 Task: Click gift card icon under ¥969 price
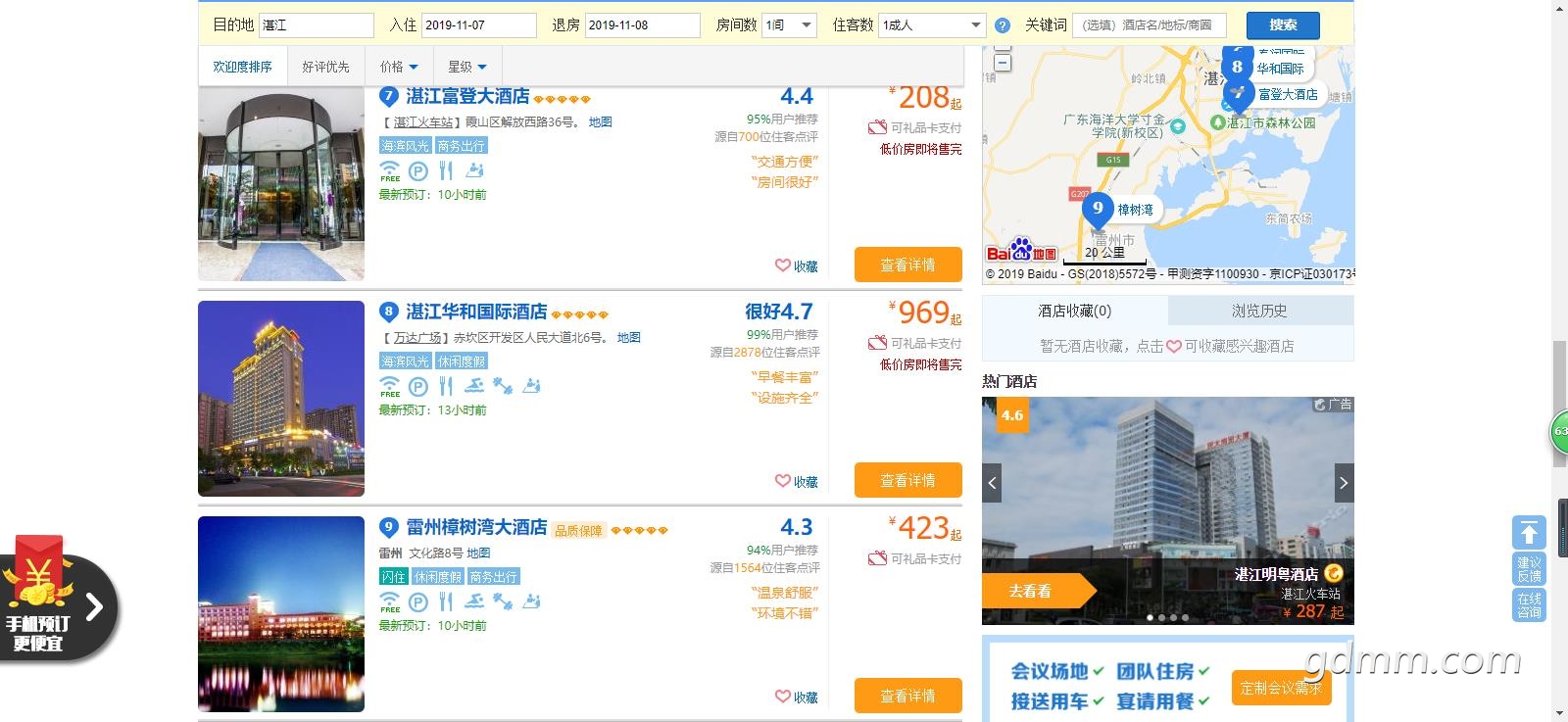pos(877,343)
